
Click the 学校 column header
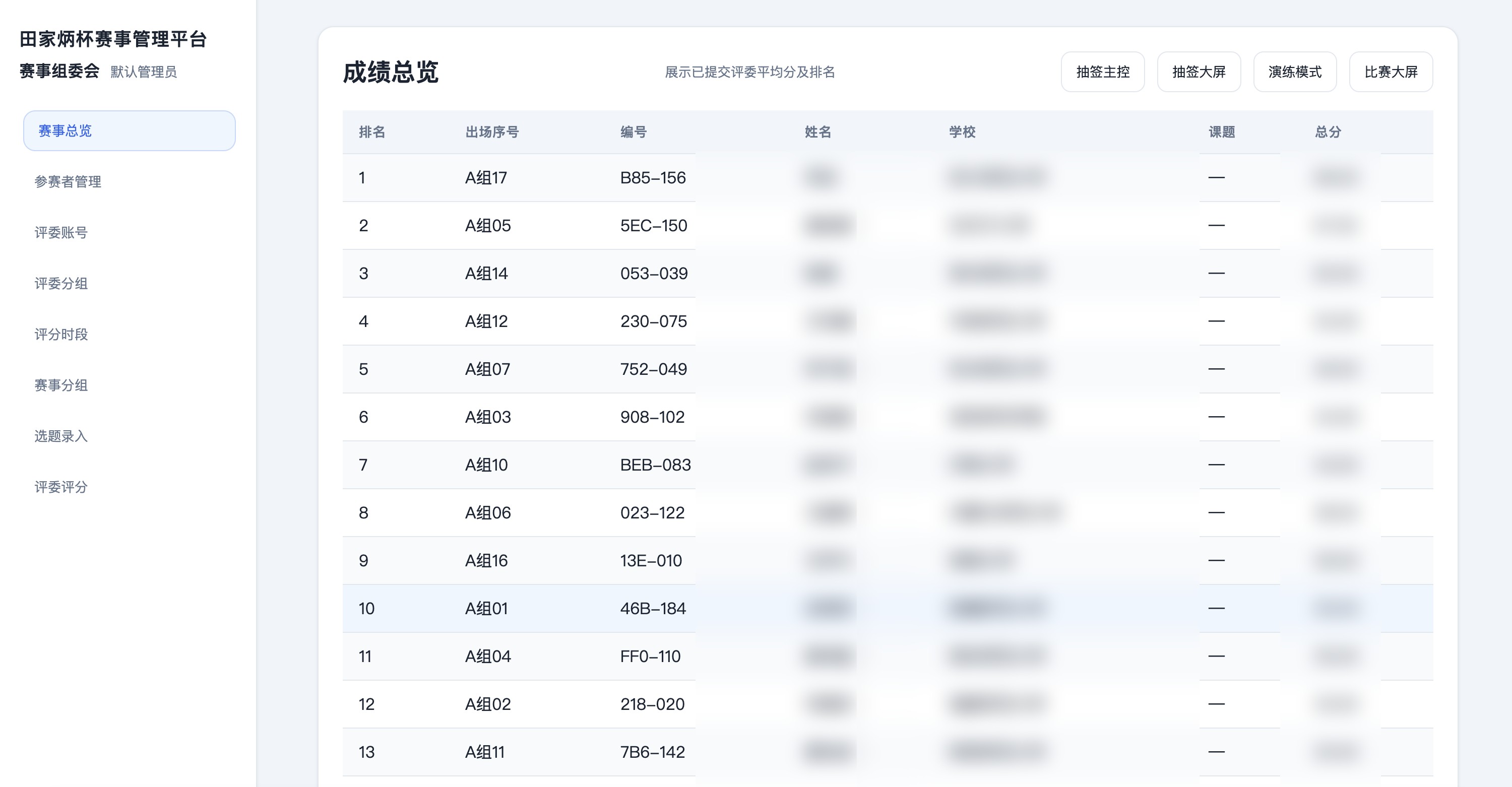tap(963, 132)
